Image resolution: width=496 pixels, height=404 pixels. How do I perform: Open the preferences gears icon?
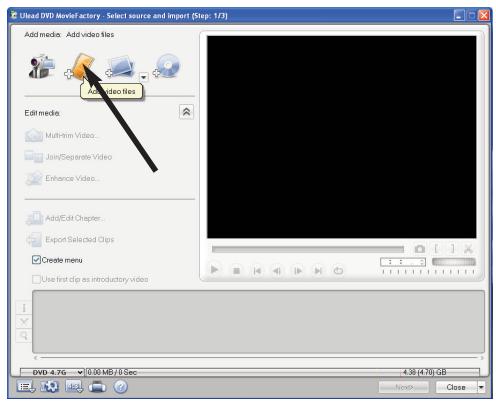tap(49, 387)
